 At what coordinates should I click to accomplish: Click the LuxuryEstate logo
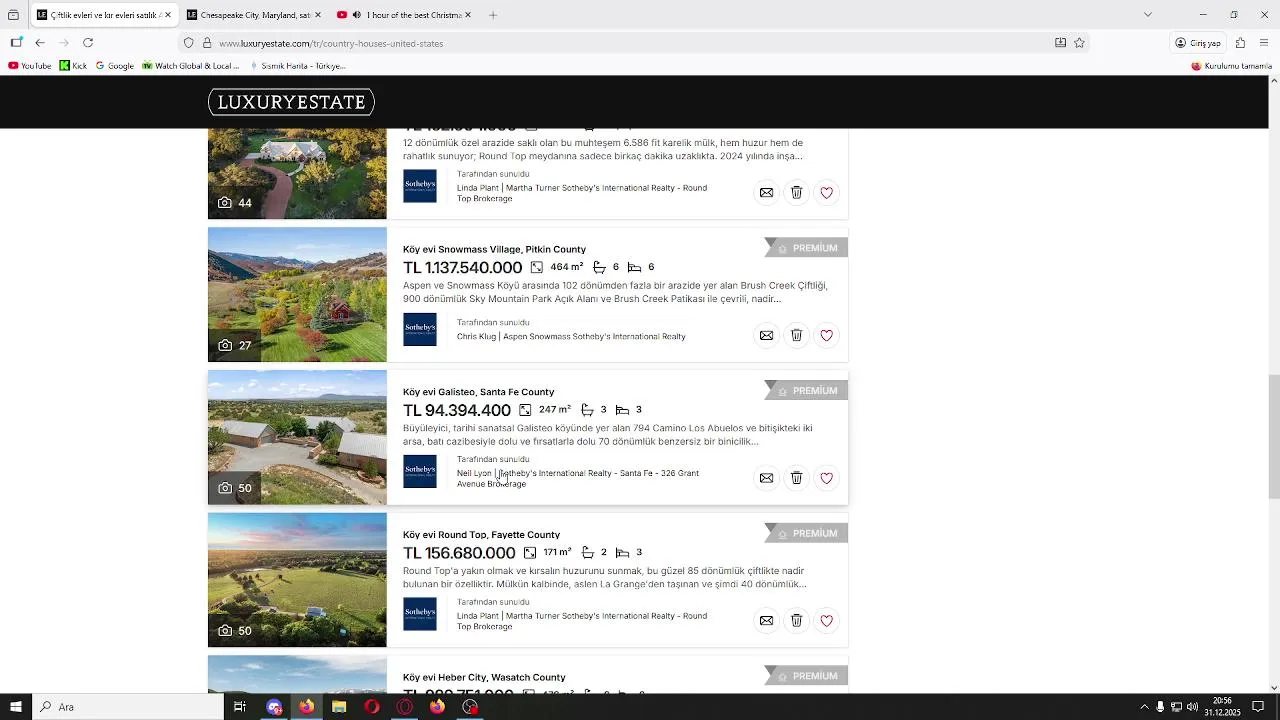coord(291,102)
